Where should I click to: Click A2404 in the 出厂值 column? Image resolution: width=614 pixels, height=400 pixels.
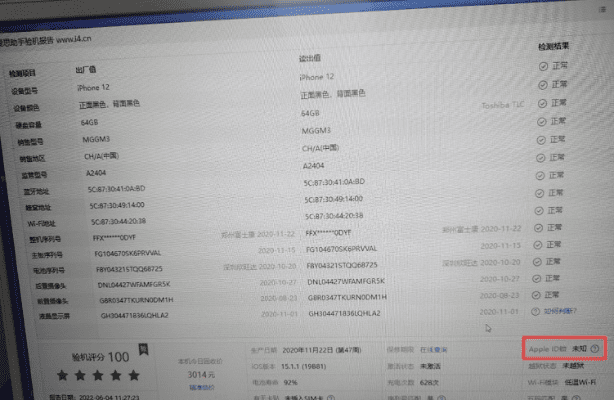point(96,173)
